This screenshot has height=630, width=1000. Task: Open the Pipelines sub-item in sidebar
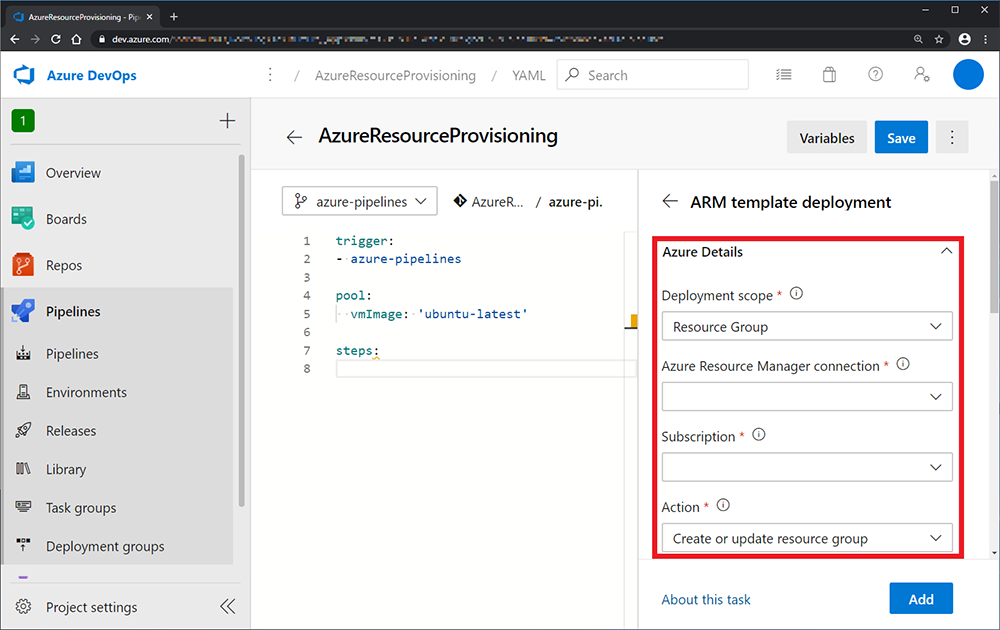[72, 354]
